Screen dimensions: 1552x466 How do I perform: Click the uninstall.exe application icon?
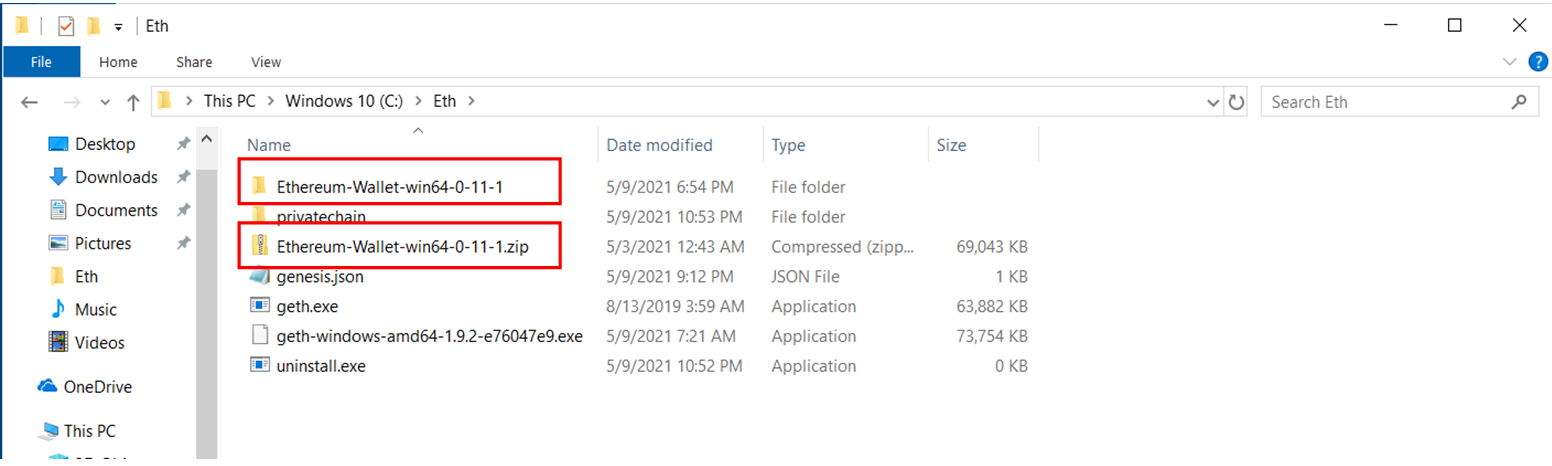259,366
